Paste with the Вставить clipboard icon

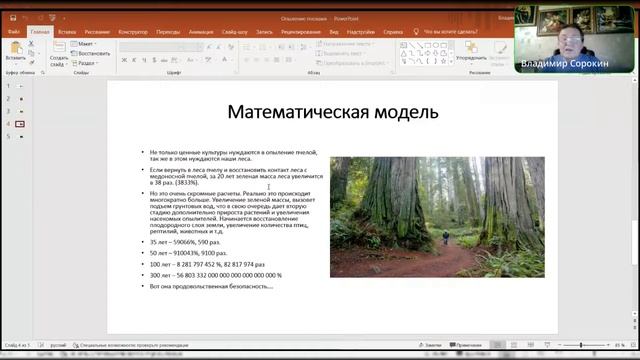(x=16, y=48)
